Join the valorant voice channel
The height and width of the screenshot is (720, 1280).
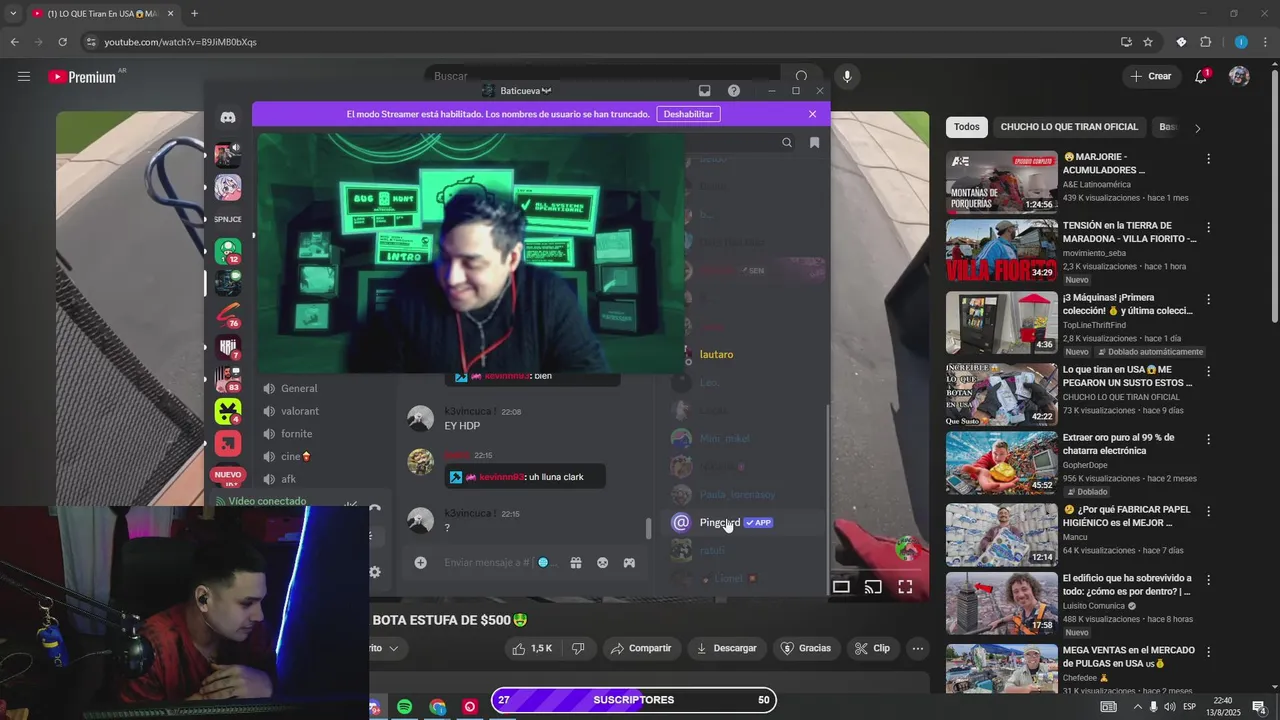[x=300, y=411]
